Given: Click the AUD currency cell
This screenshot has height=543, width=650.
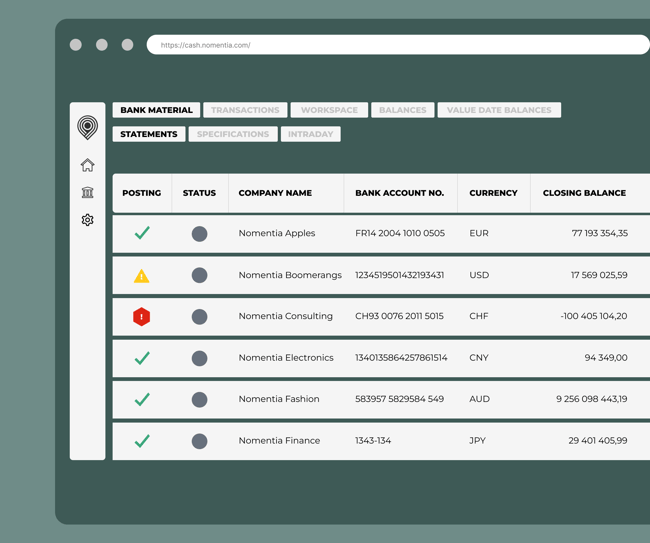Looking at the screenshot, I should 480,399.
